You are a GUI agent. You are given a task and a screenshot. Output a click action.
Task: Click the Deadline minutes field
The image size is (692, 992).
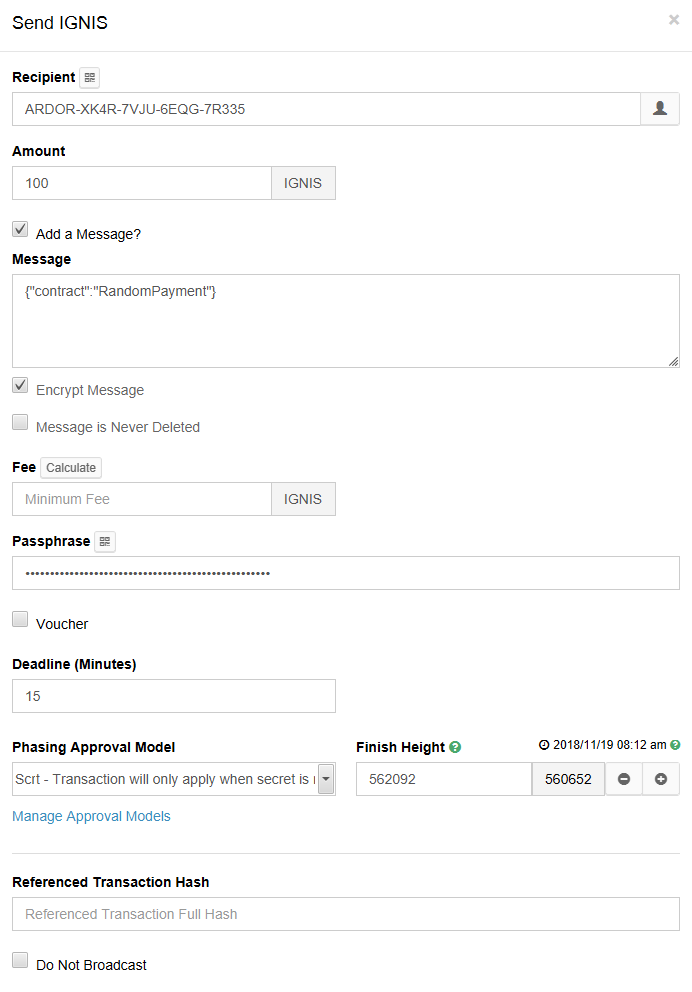[174, 696]
